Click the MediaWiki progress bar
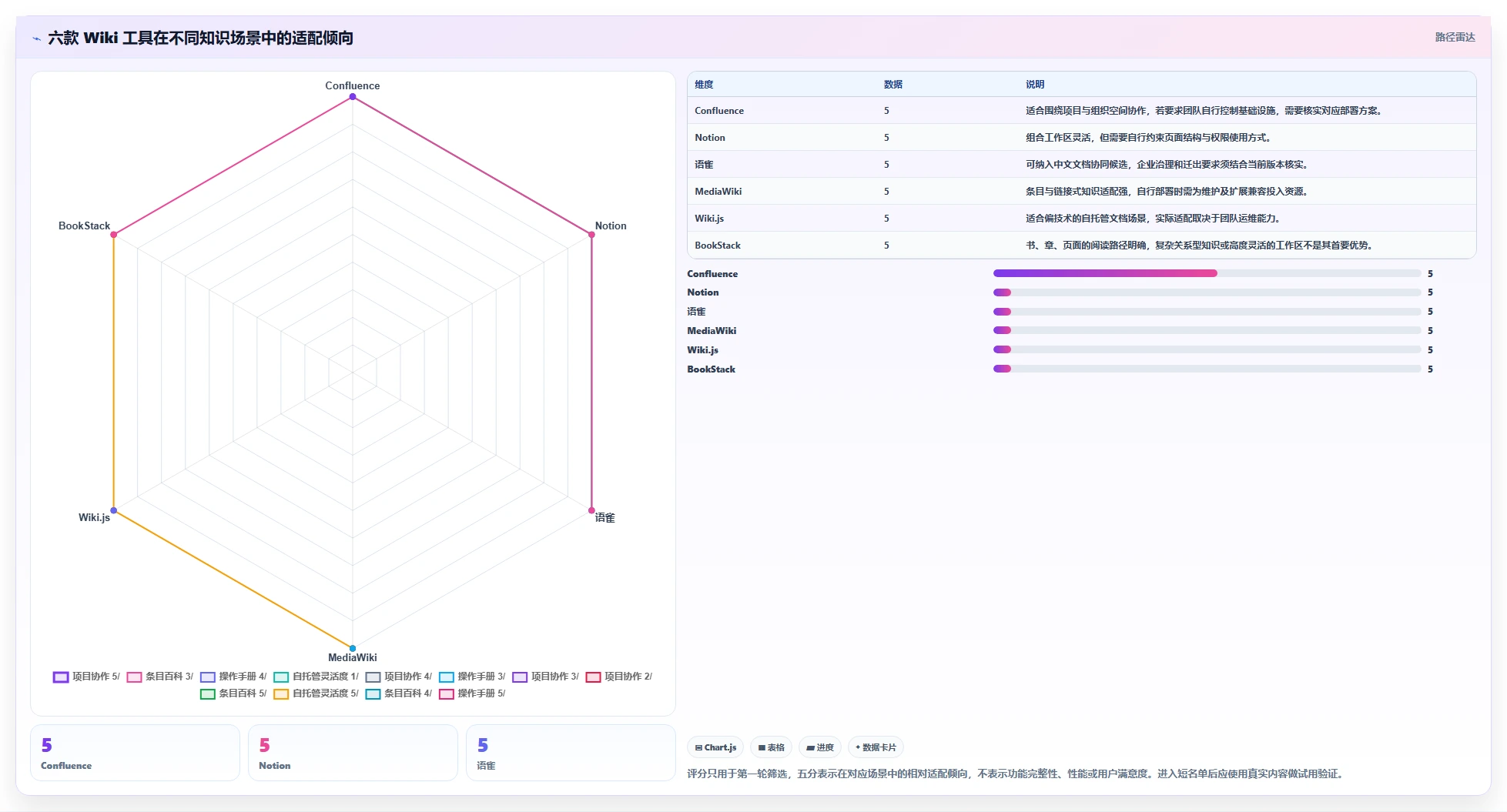The image size is (1507, 812). (x=1207, y=330)
